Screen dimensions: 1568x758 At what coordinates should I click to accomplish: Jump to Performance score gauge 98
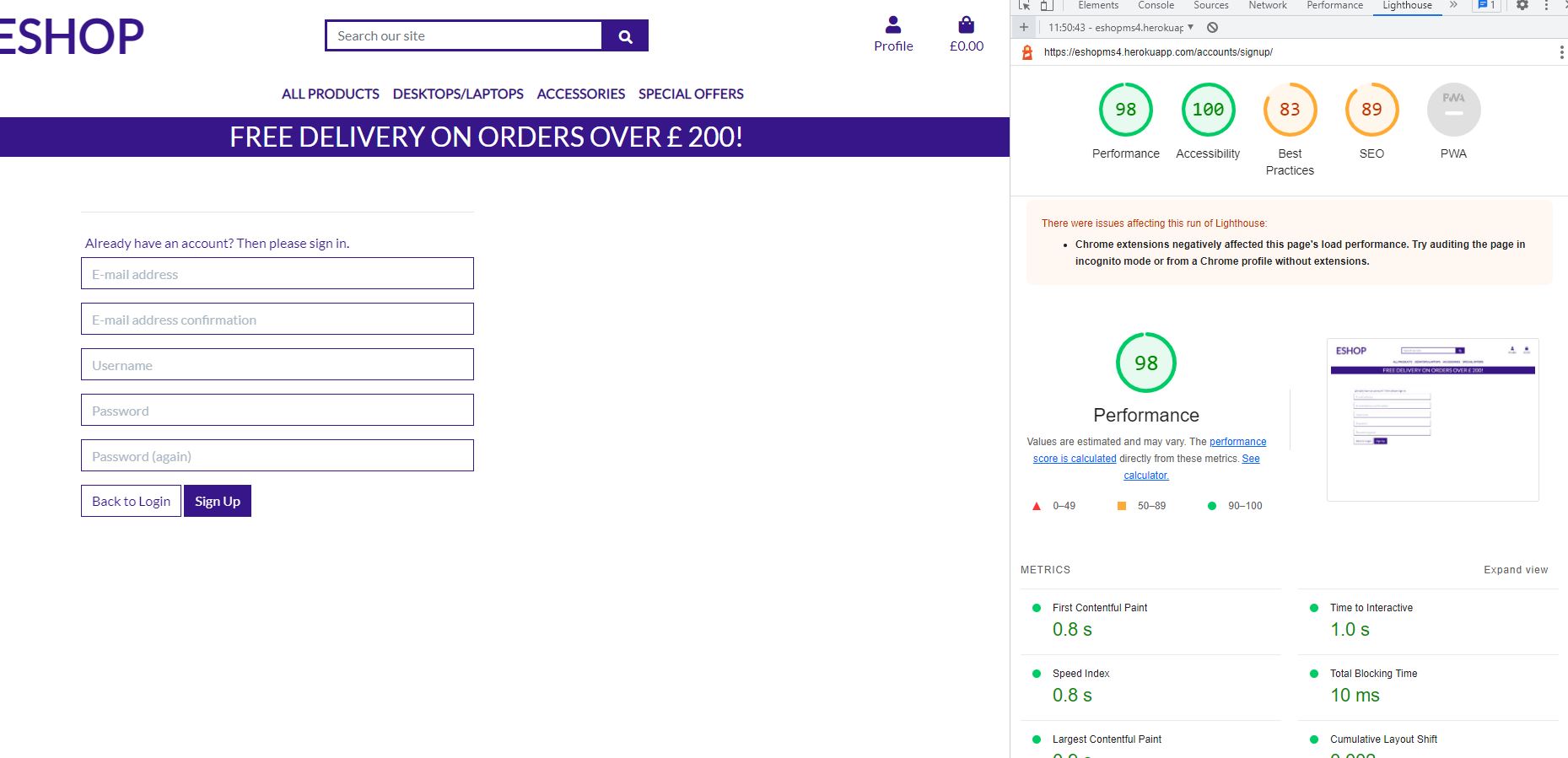coord(1125,110)
